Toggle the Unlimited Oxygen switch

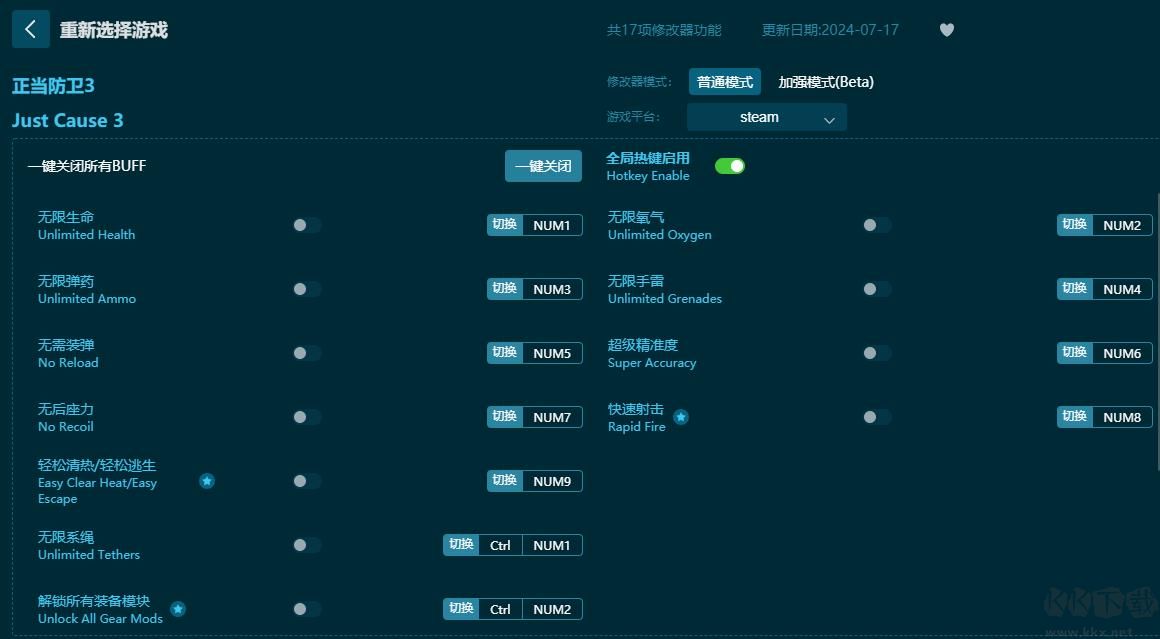(x=877, y=225)
